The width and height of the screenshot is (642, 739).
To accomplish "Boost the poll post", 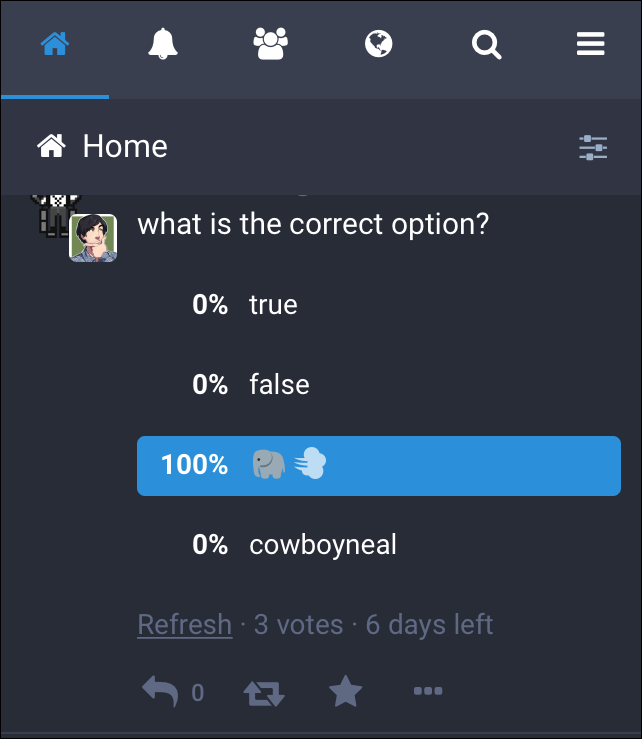I will 264,692.
